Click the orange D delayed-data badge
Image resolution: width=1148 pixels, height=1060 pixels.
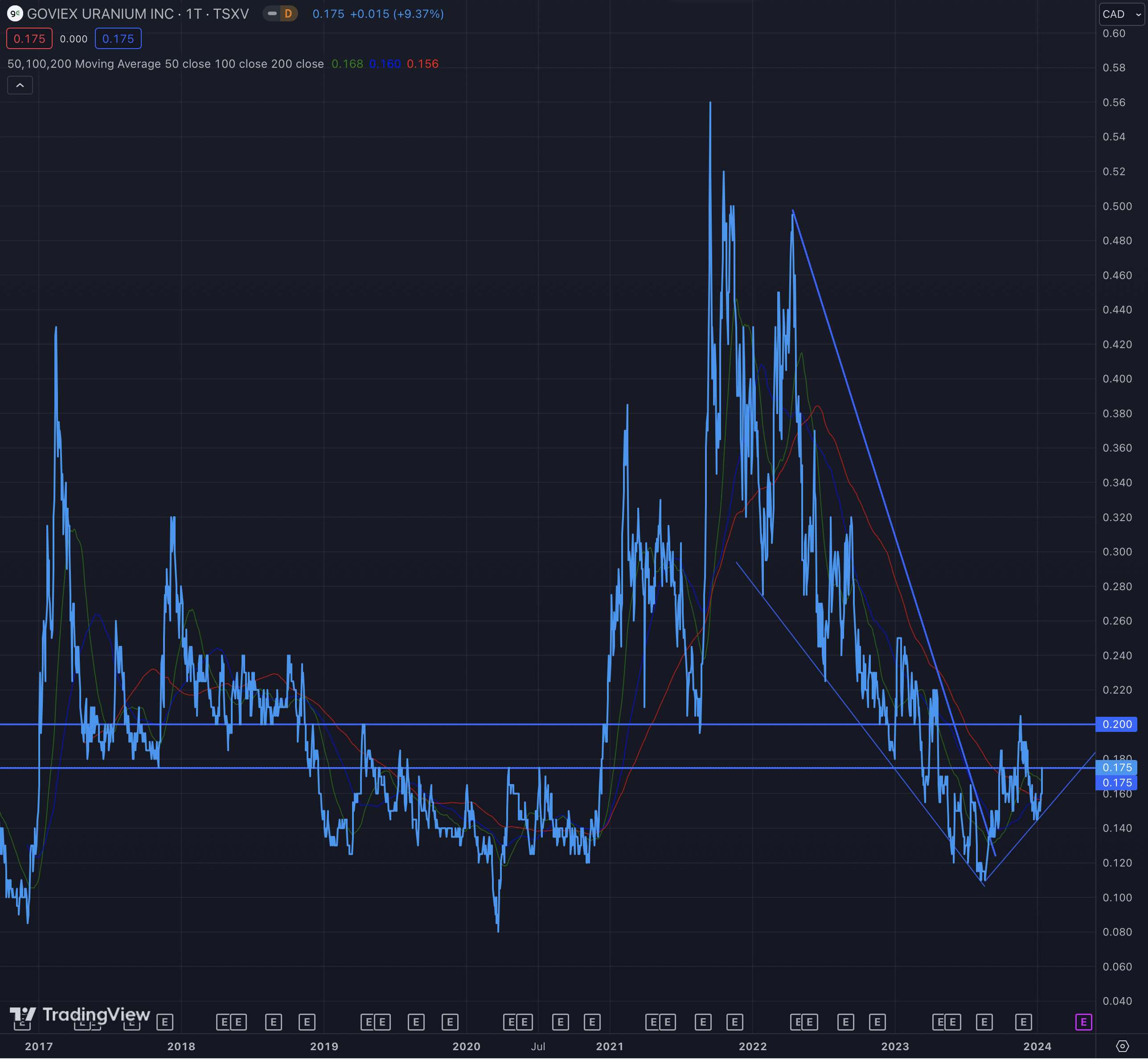[288, 13]
